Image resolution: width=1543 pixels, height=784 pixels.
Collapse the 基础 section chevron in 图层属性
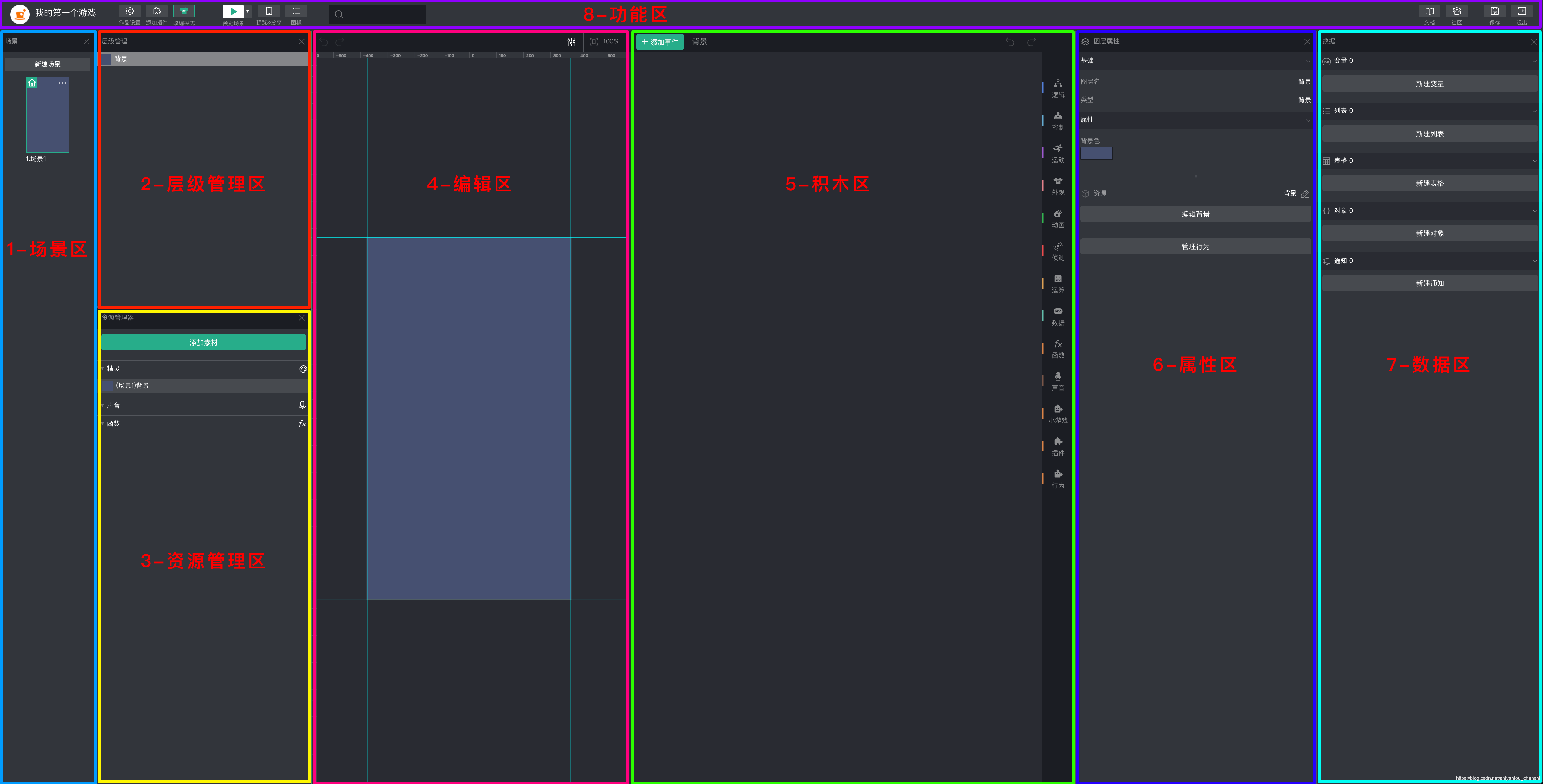coord(1307,61)
